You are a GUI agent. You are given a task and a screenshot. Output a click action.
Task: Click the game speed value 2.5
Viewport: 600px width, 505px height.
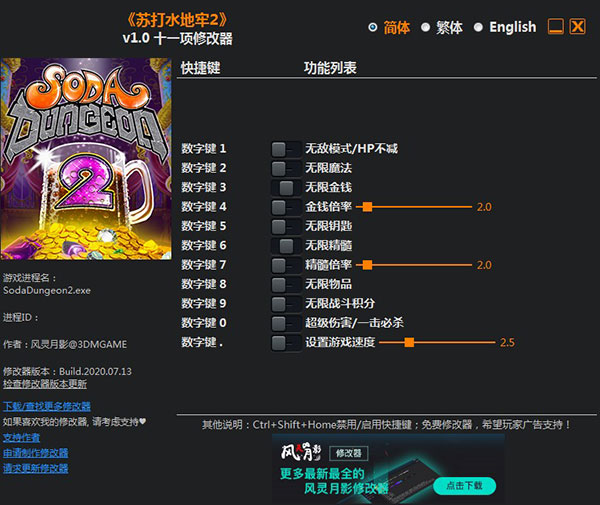pyautogui.click(x=507, y=342)
